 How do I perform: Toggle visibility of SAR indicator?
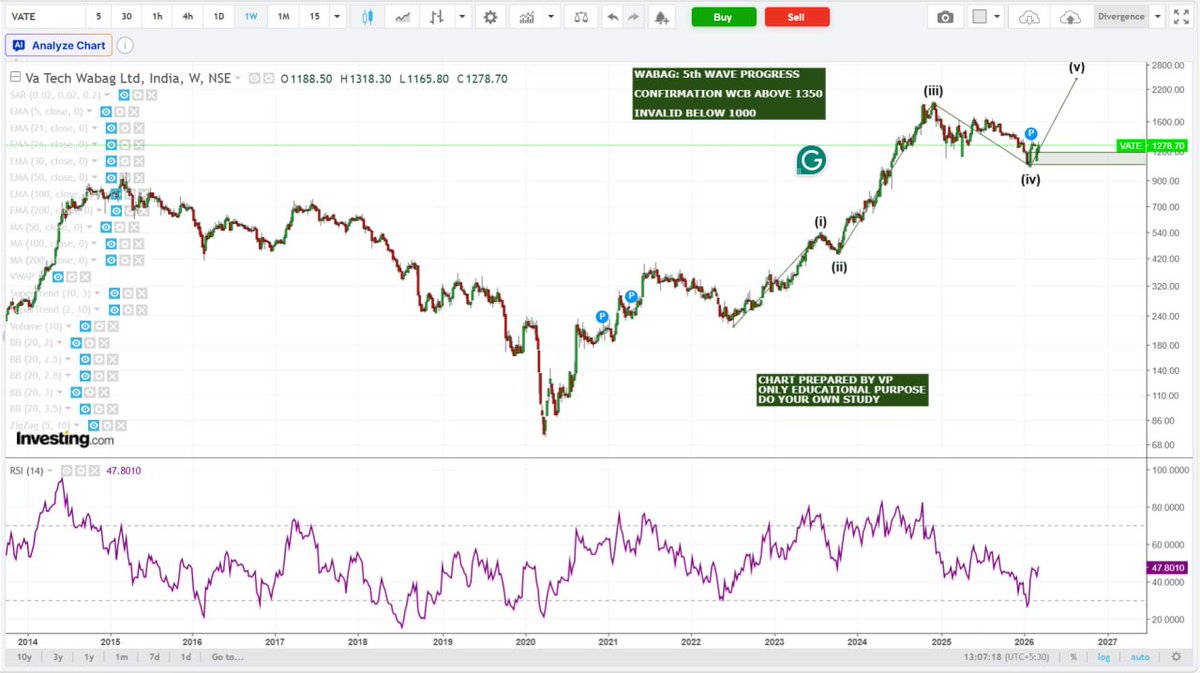click(x=125, y=94)
